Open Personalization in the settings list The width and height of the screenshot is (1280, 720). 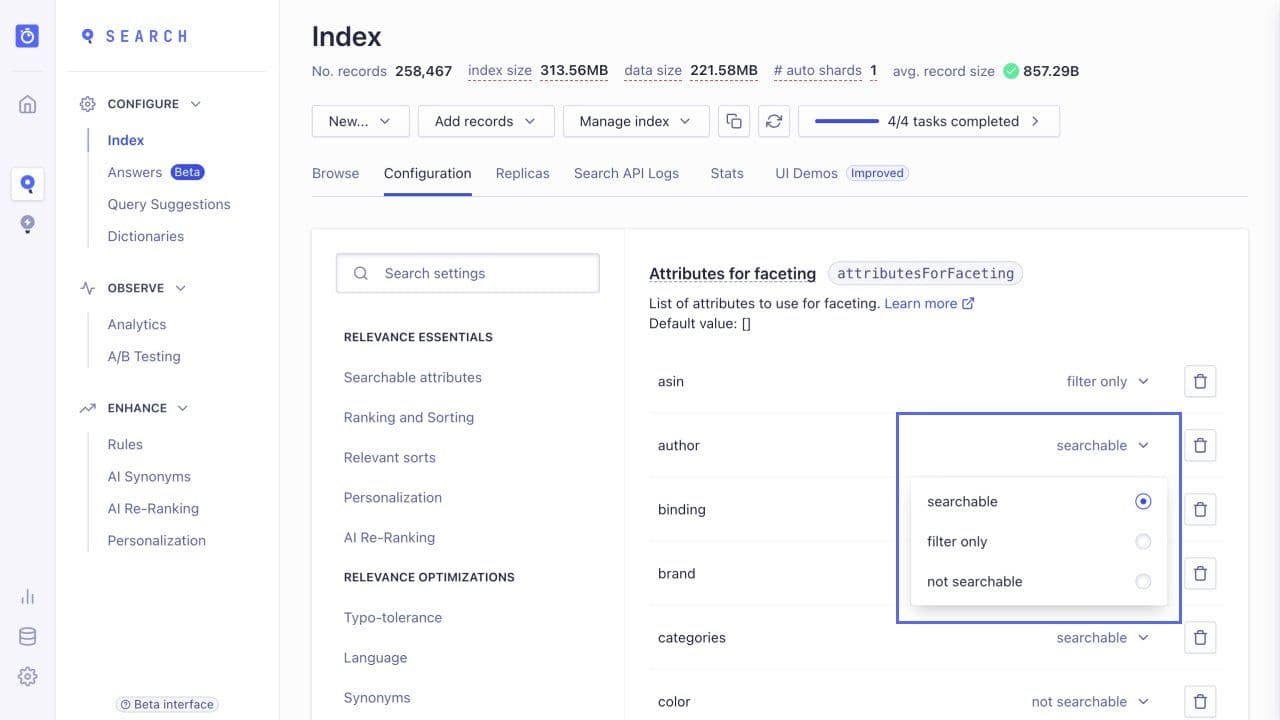393,497
